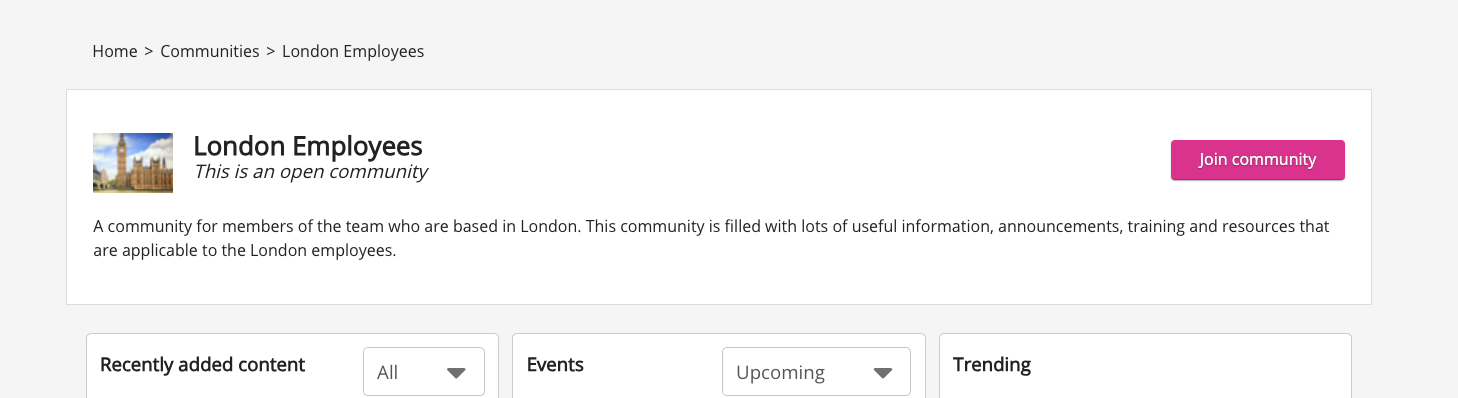The height and width of the screenshot is (398, 1458).
Task: Click empty space right of Trending heading
Action: [x=1190, y=365]
